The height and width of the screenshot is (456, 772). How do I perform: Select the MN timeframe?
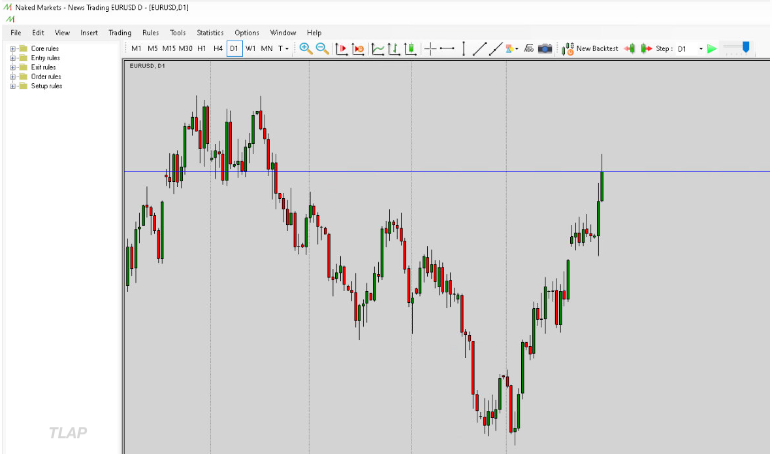click(266, 48)
